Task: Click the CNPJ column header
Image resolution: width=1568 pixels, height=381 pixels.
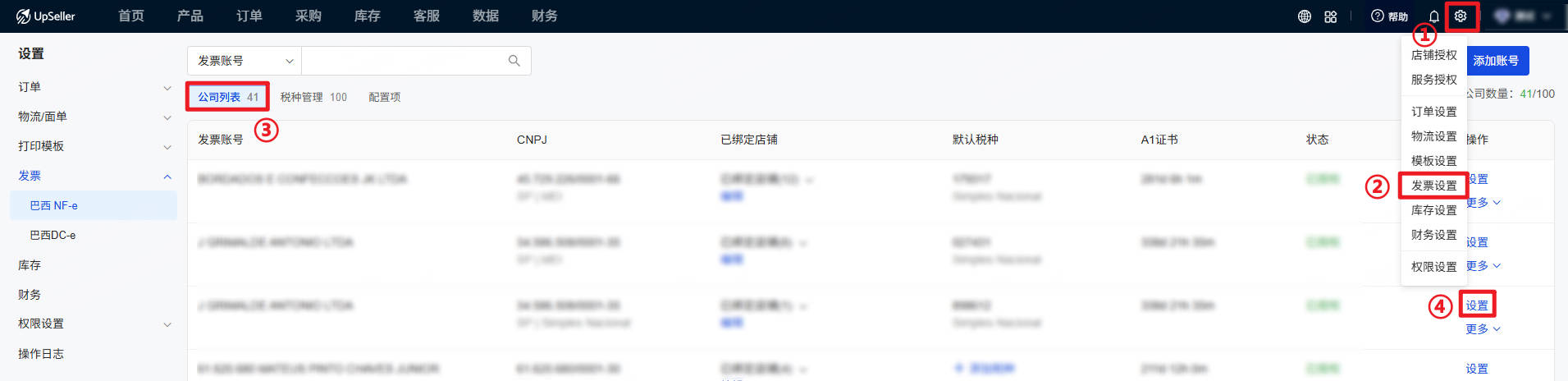Action: (x=532, y=140)
